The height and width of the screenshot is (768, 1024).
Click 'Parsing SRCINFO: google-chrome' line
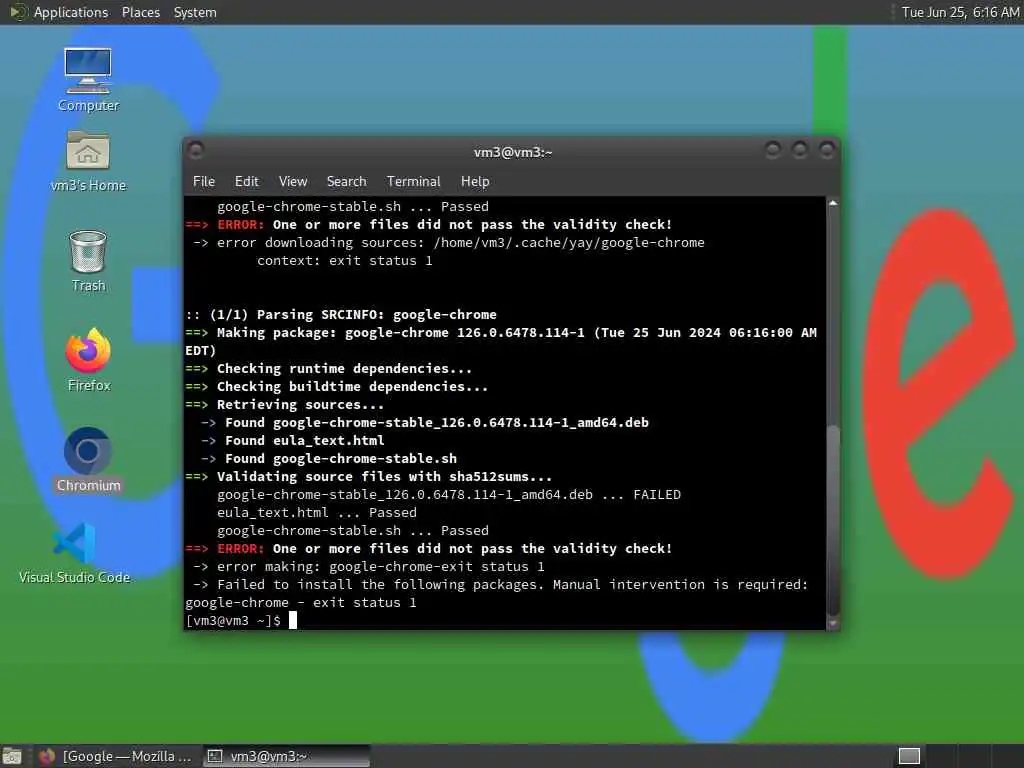pyautogui.click(x=376, y=315)
